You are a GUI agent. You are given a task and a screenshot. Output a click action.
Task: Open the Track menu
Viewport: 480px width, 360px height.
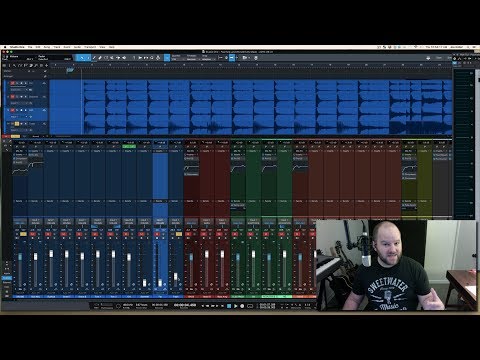tap(57, 47)
